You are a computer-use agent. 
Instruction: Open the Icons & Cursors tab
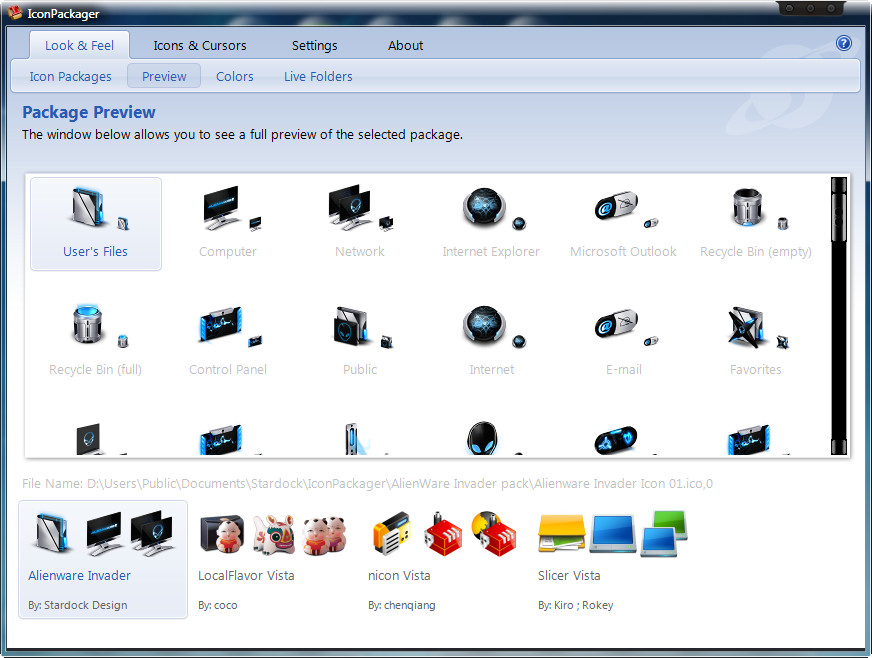click(200, 45)
